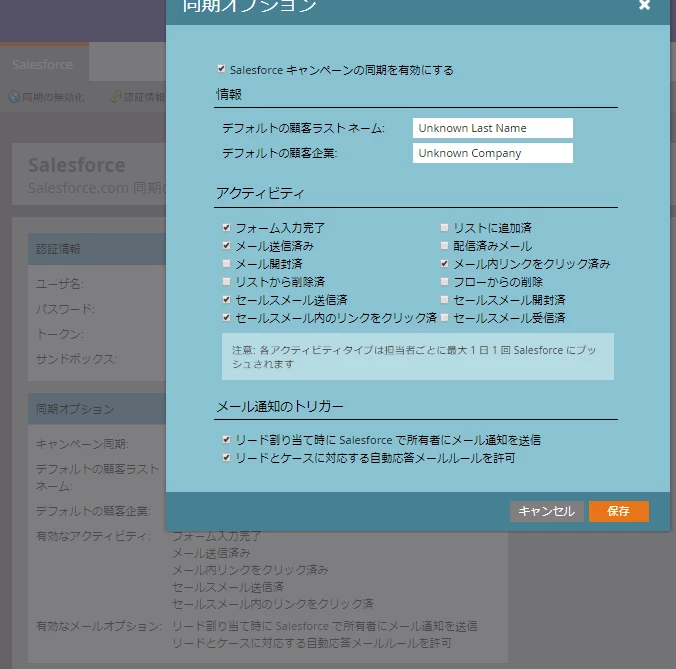Click the メール通知のトリガー section heading
This screenshot has height=669, width=676.
280,406
